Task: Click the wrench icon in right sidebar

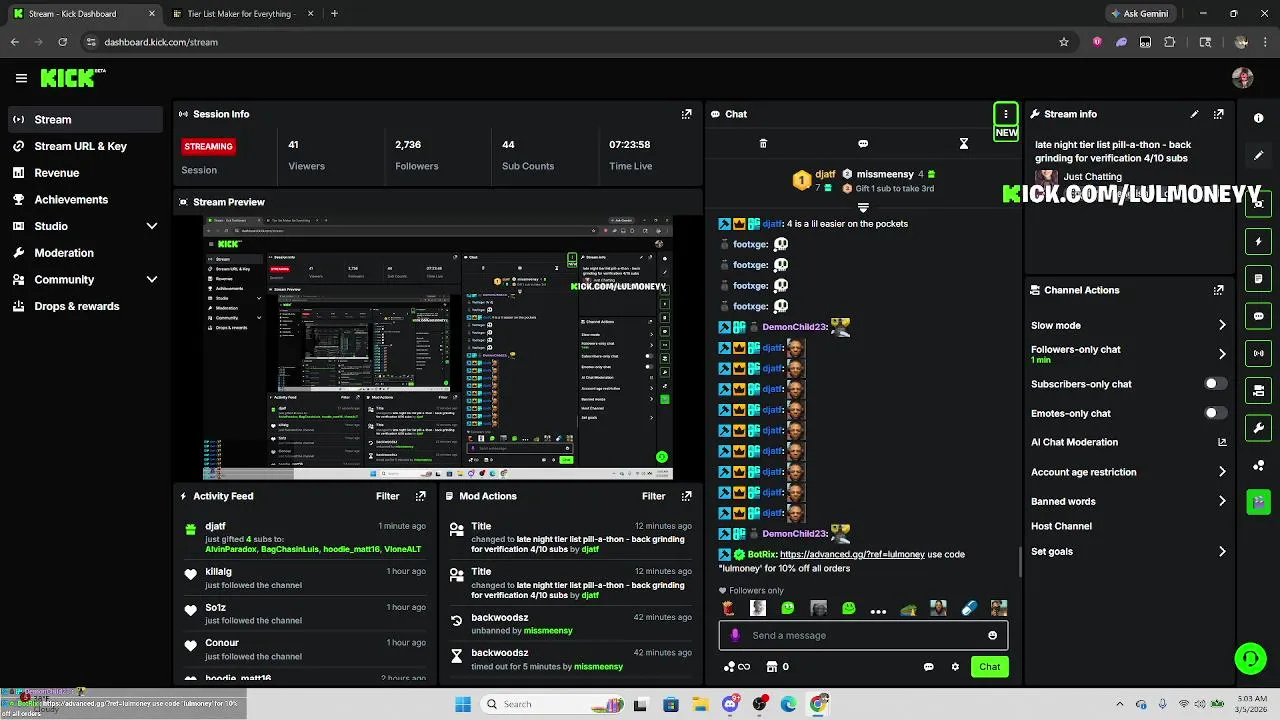Action: [1258, 428]
